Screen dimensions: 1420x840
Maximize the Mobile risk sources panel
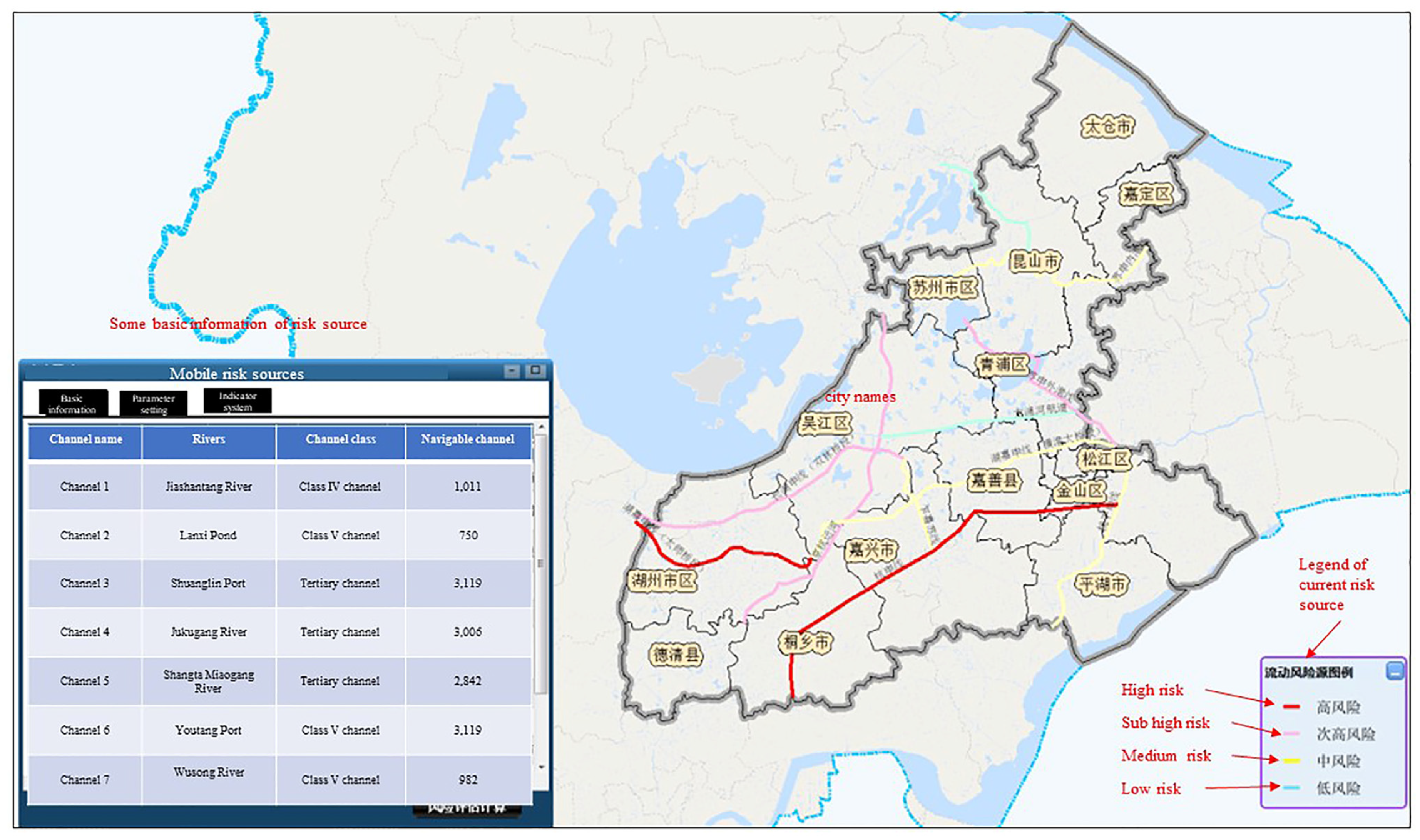click(x=535, y=371)
